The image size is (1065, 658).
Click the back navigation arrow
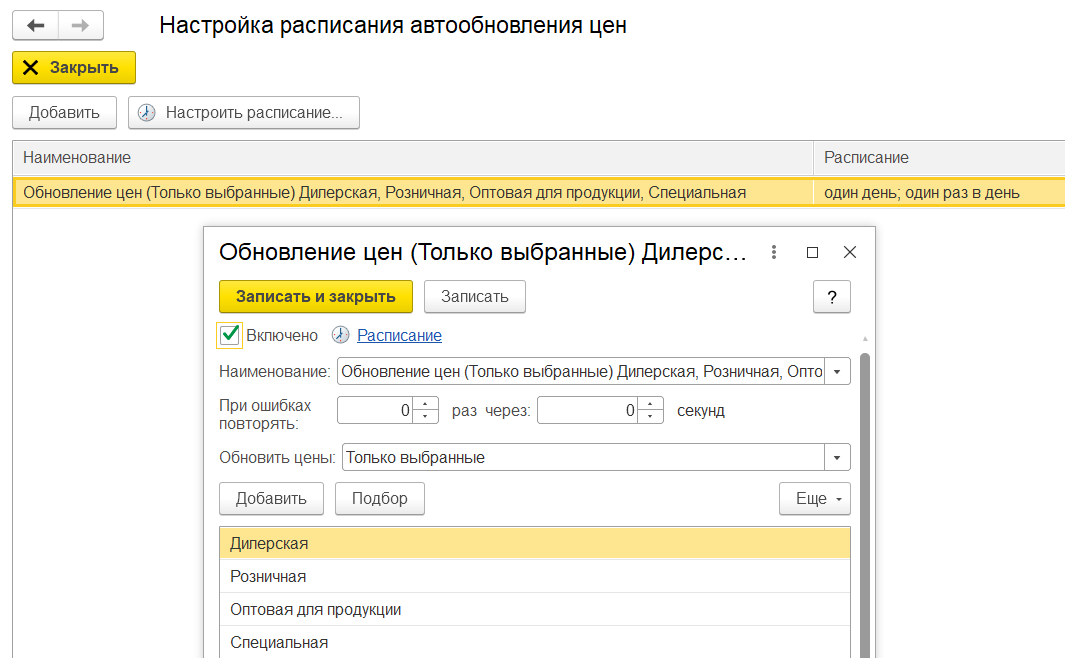click(35, 25)
